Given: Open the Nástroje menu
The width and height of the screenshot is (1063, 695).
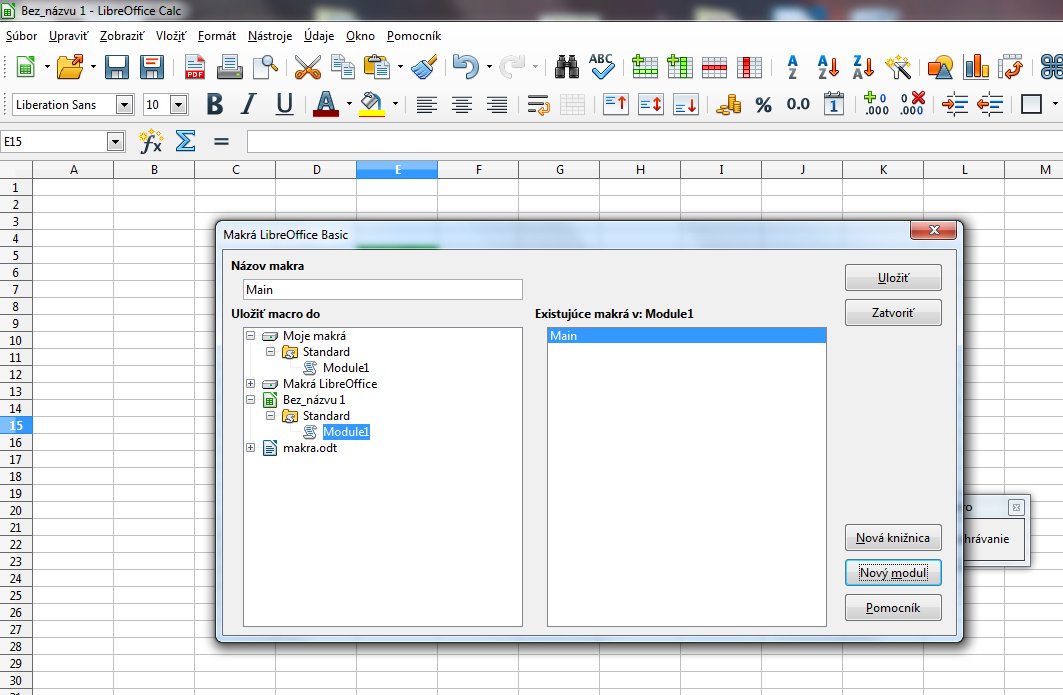Looking at the screenshot, I should [270, 36].
